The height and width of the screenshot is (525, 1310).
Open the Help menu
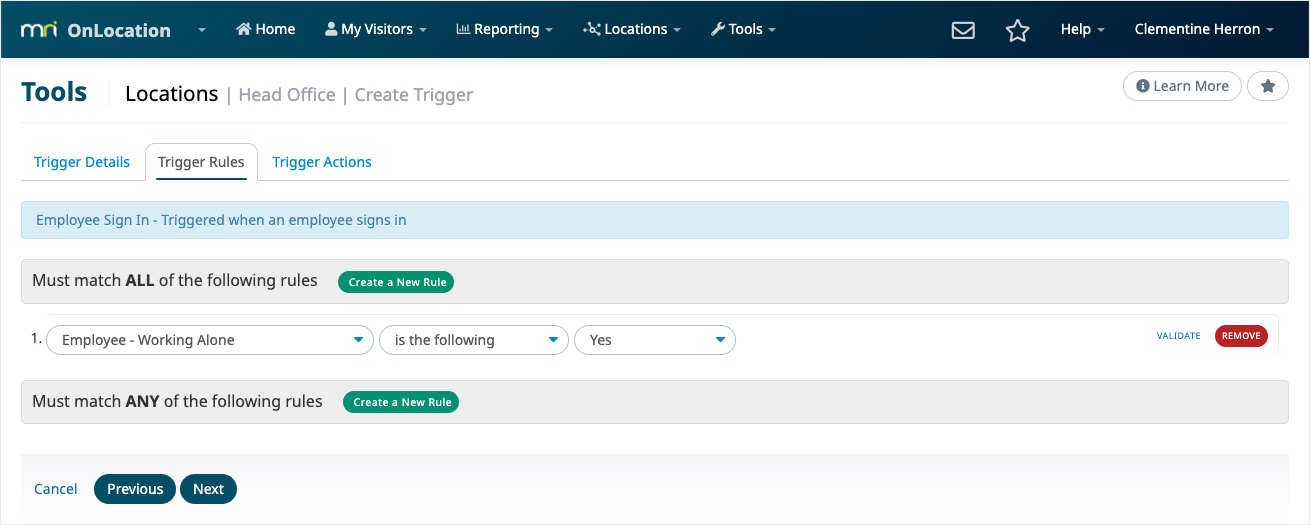(x=1082, y=29)
